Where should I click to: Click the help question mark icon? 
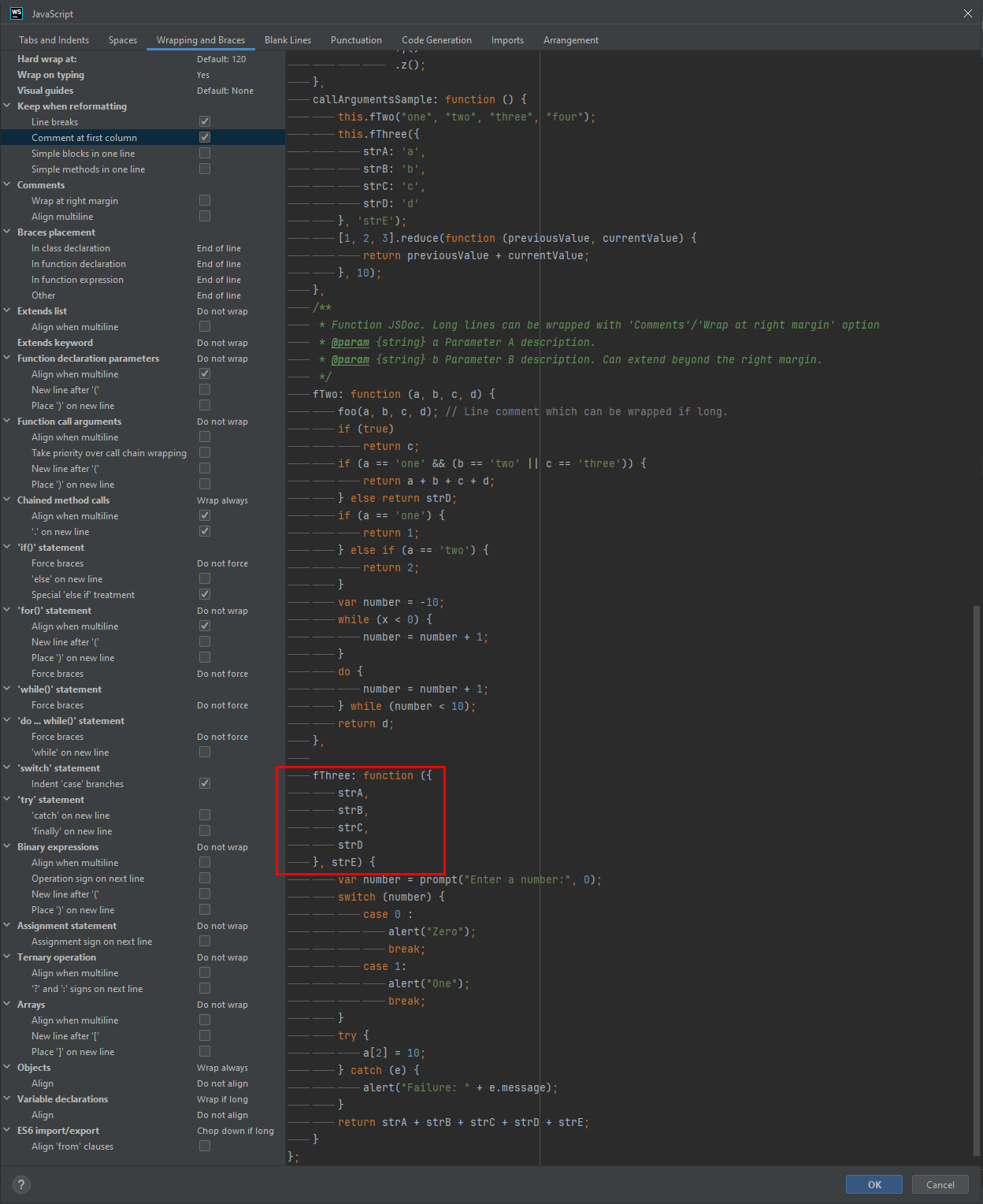click(21, 1184)
